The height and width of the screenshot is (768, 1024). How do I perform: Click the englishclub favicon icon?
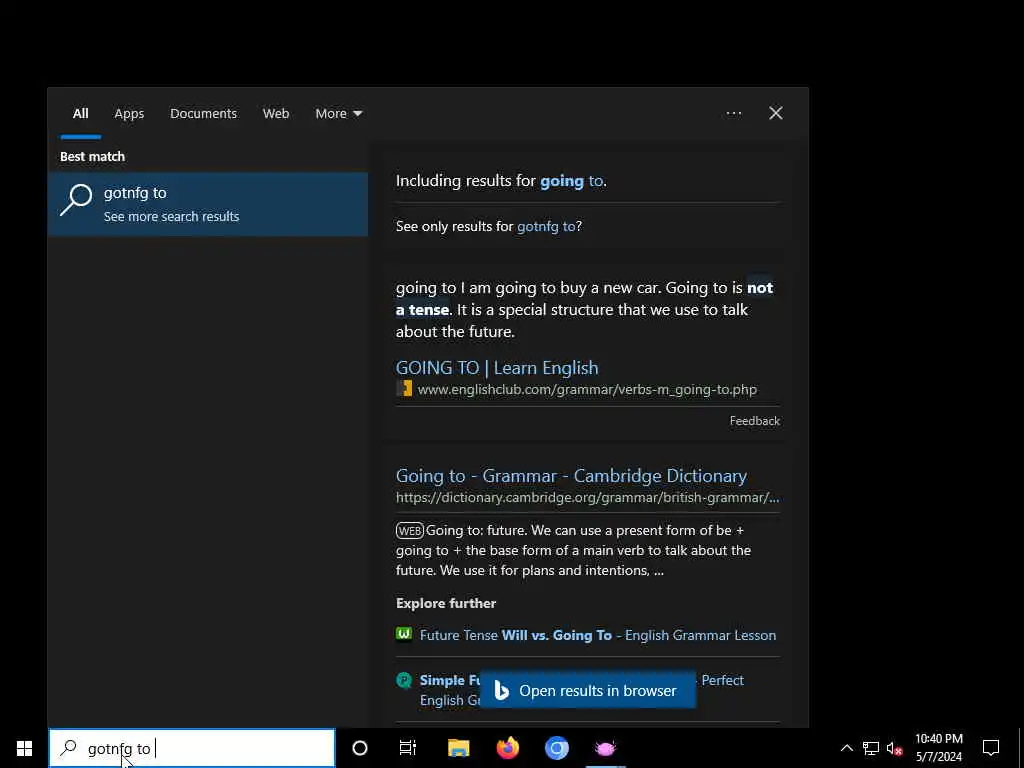404,389
